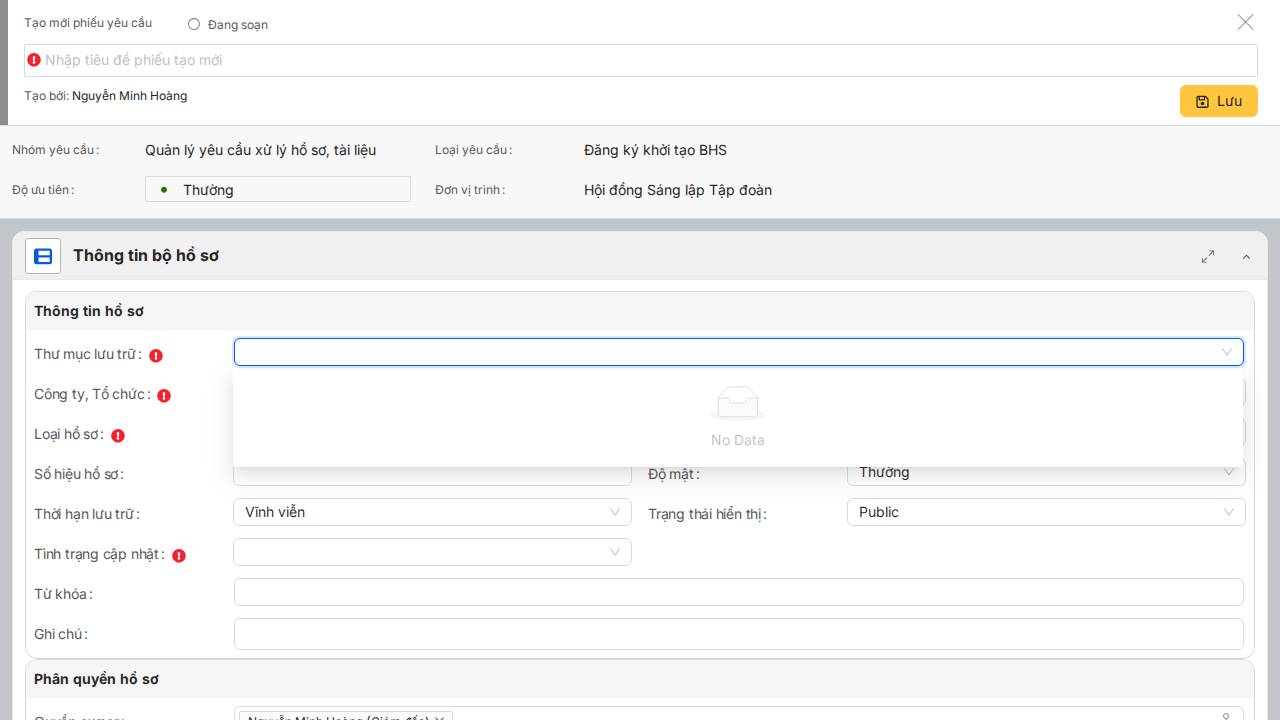Open the Trạng thái hiển thị dropdown
The height and width of the screenshot is (720, 1280).
pos(1045,512)
